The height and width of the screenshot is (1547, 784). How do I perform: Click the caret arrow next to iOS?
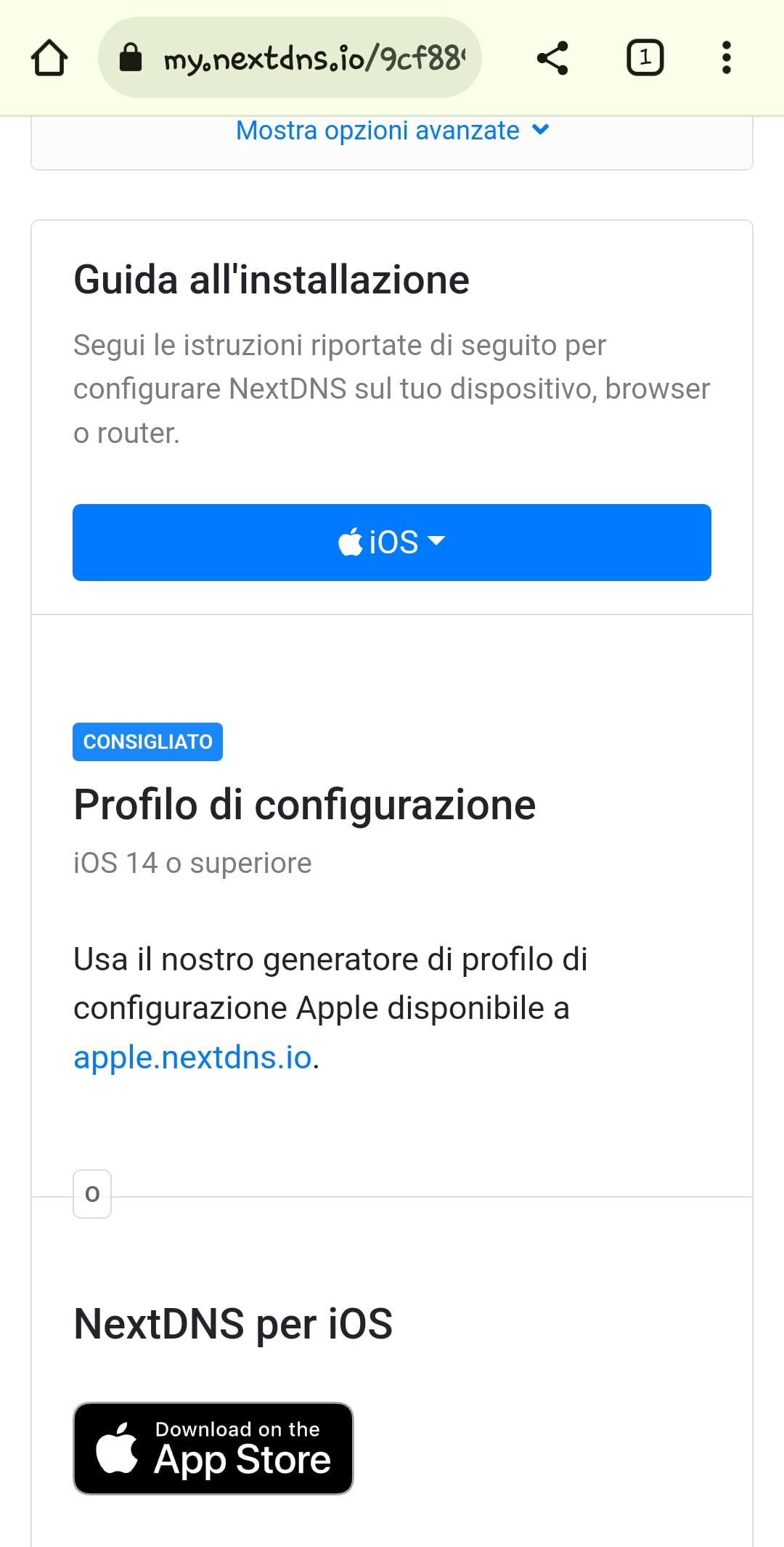click(x=436, y=541)
